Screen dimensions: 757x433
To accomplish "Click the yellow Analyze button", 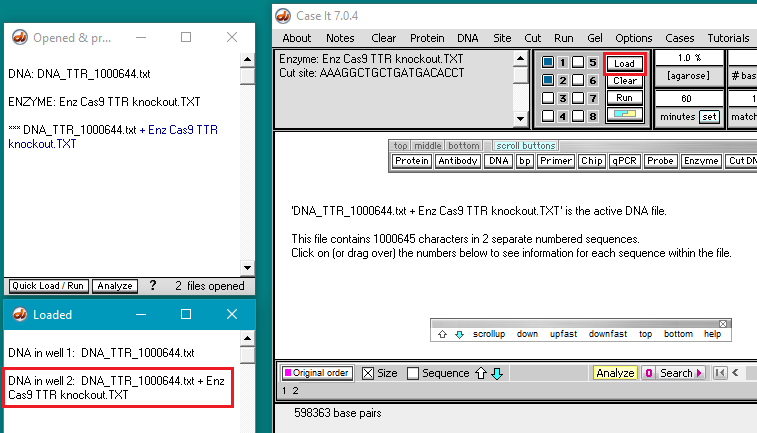I will tap(615, 373).
